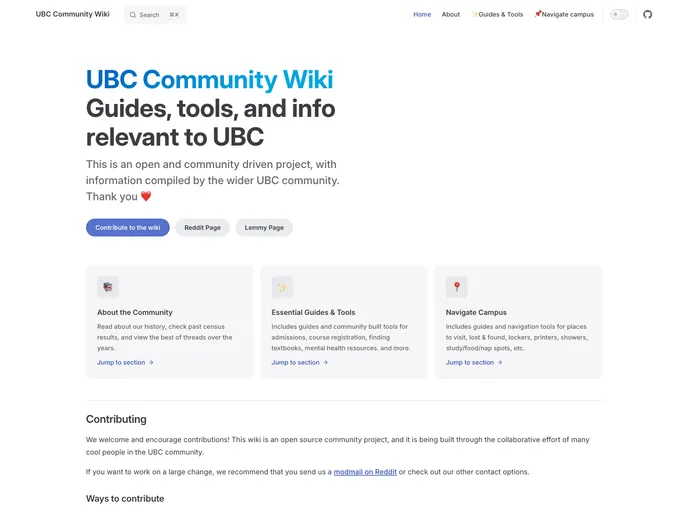Select the Essential Guides & Tools card title
Viewport: 688px width, 512px height.
click(313, 312)
